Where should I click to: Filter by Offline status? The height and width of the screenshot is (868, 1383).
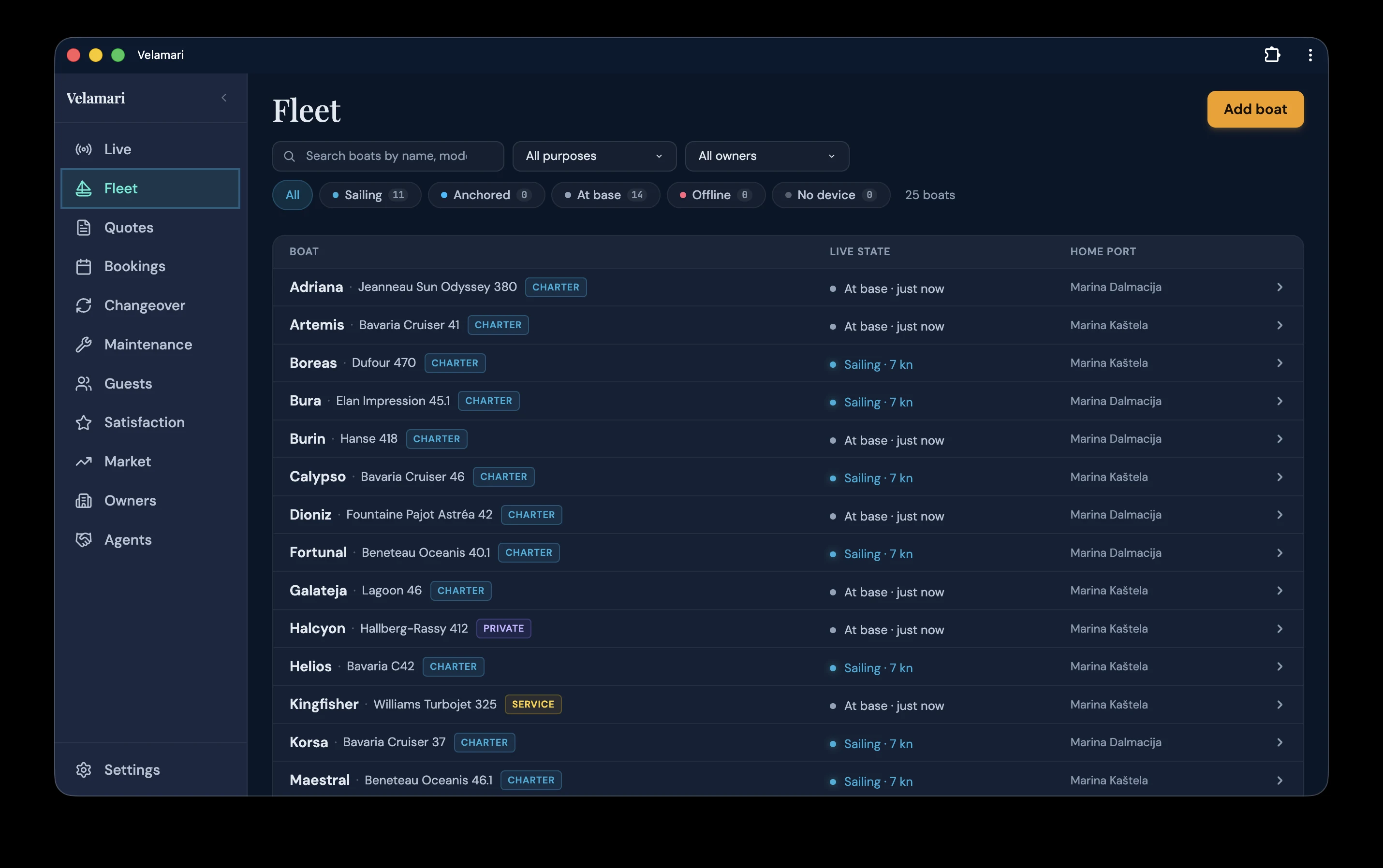tap(716, 195)
